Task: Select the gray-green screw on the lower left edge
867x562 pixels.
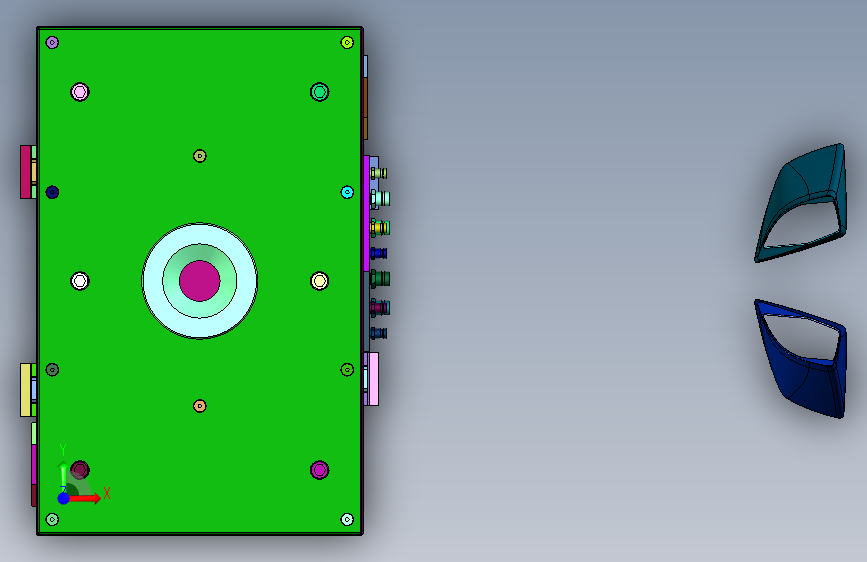Action: [52, 370]
